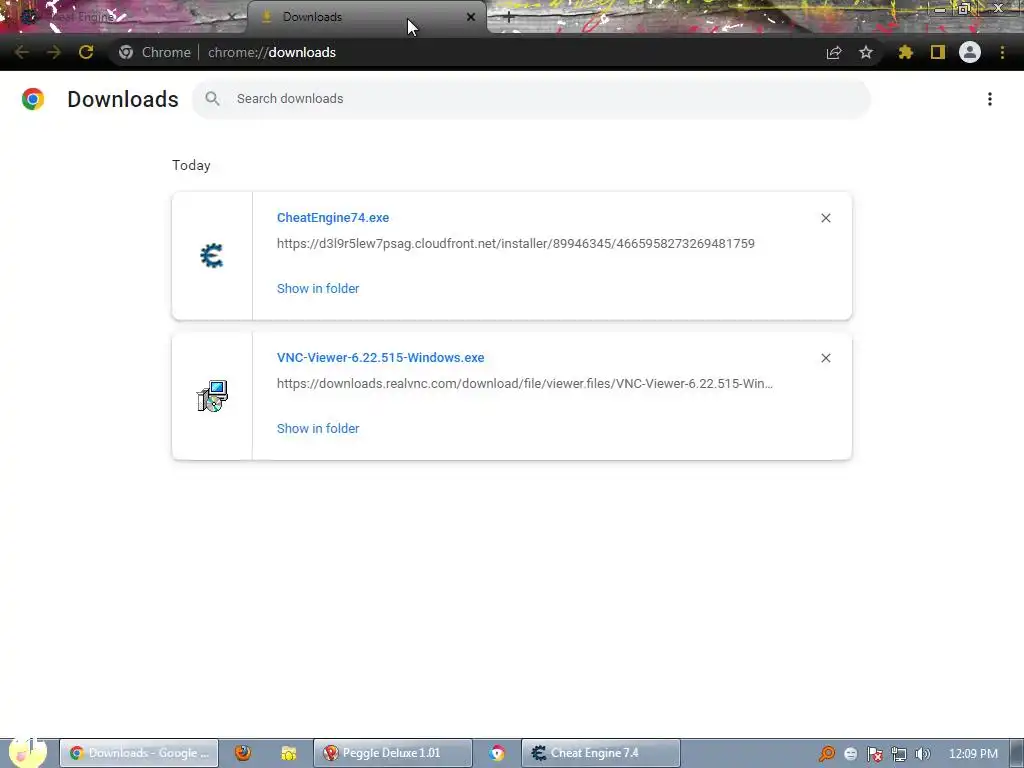This screenshot has height=768, width=1024.
Task: Open the Start button on the taskbar
Action: (25, 753)
